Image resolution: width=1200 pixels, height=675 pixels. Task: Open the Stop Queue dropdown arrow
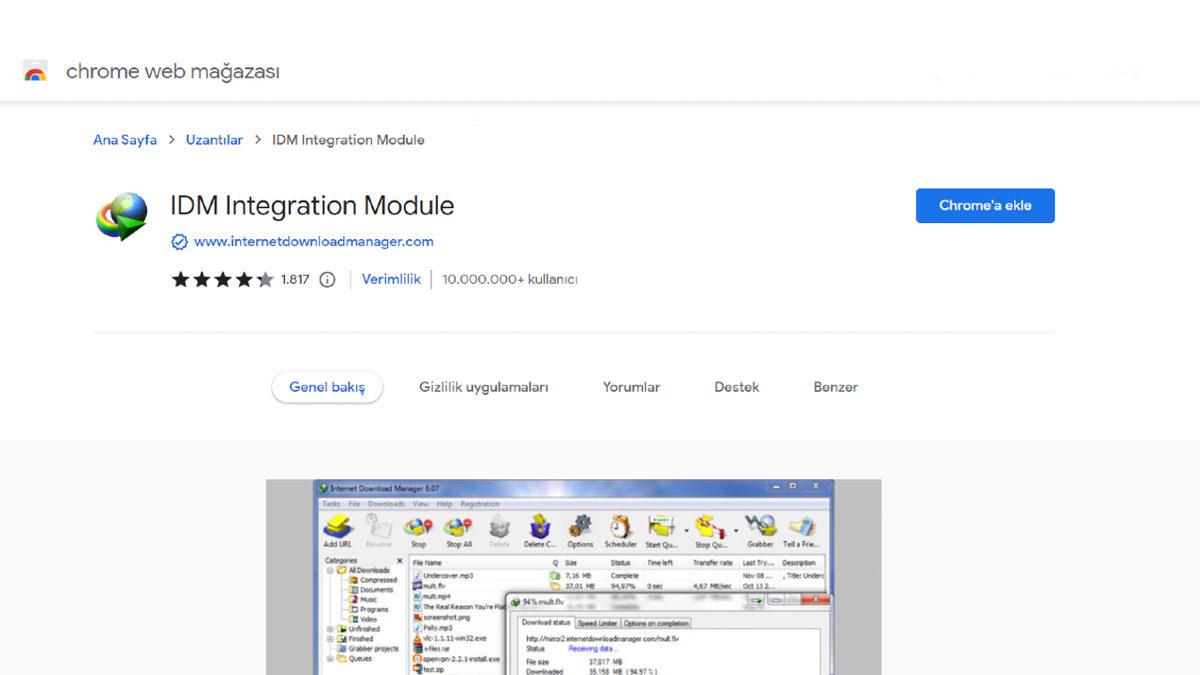click(x=737, y=530)
